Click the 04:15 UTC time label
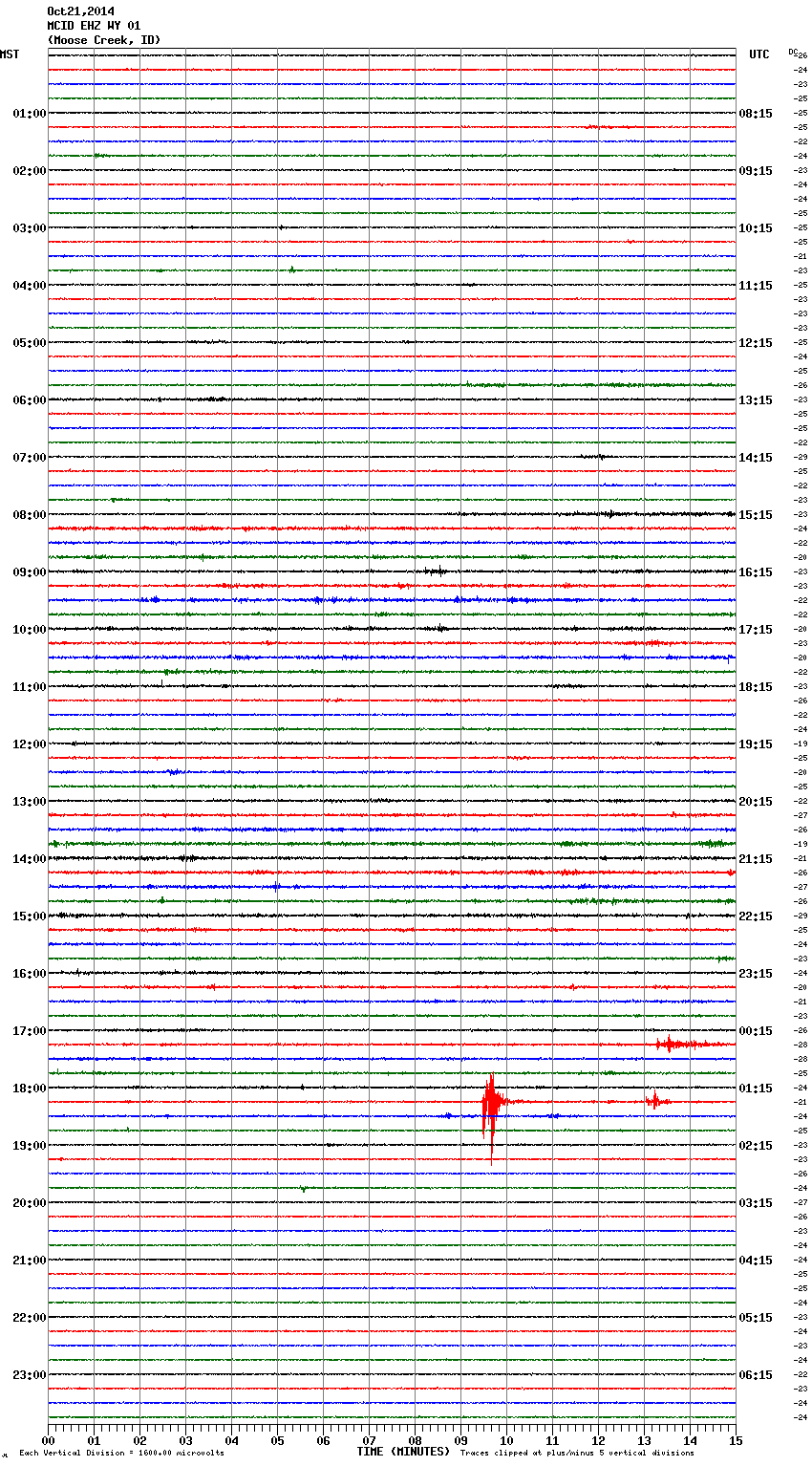 pyautogui.click(x=756, y=1261)
